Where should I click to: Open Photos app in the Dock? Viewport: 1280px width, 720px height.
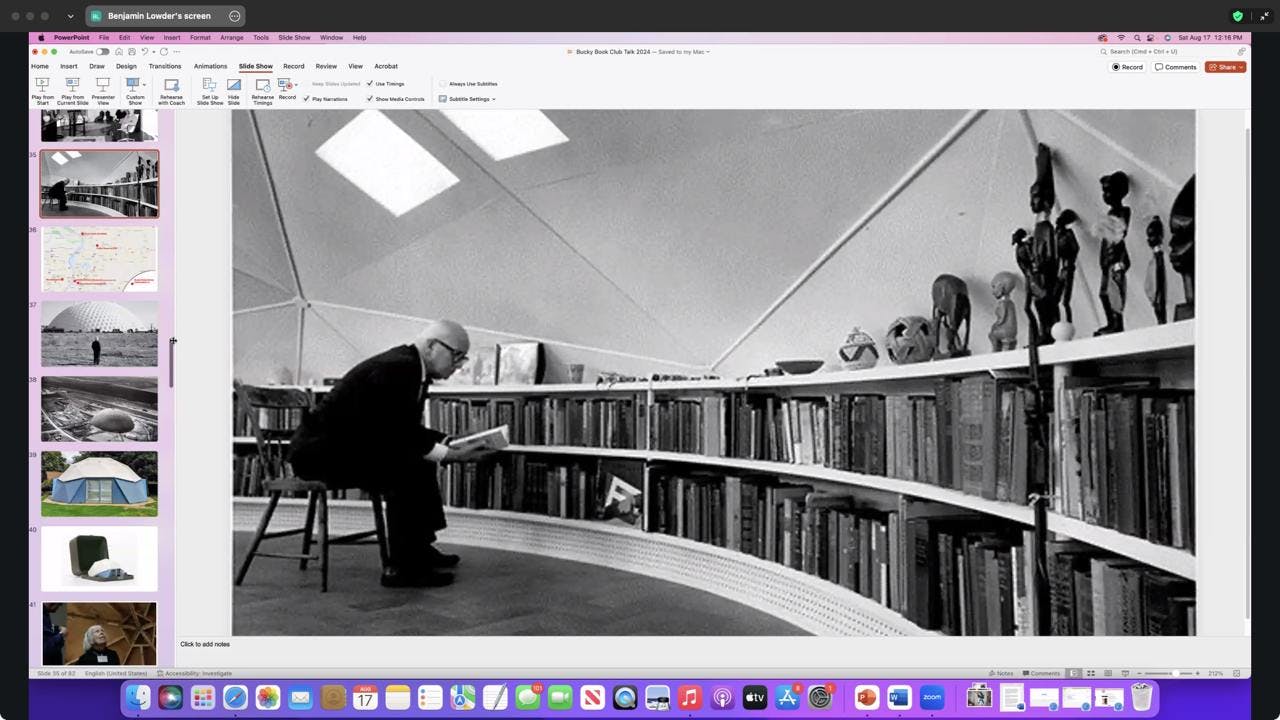[x=268, y=697]
